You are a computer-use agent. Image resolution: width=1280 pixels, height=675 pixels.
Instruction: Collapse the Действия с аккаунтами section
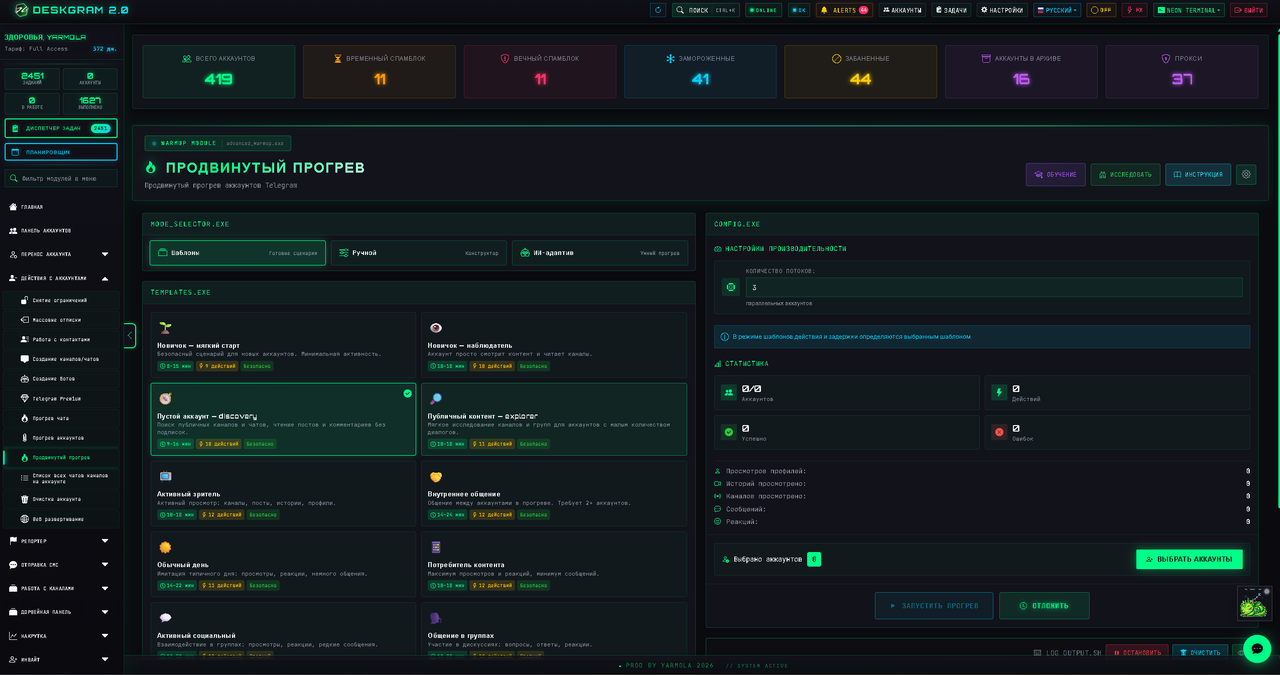[60, 278]
